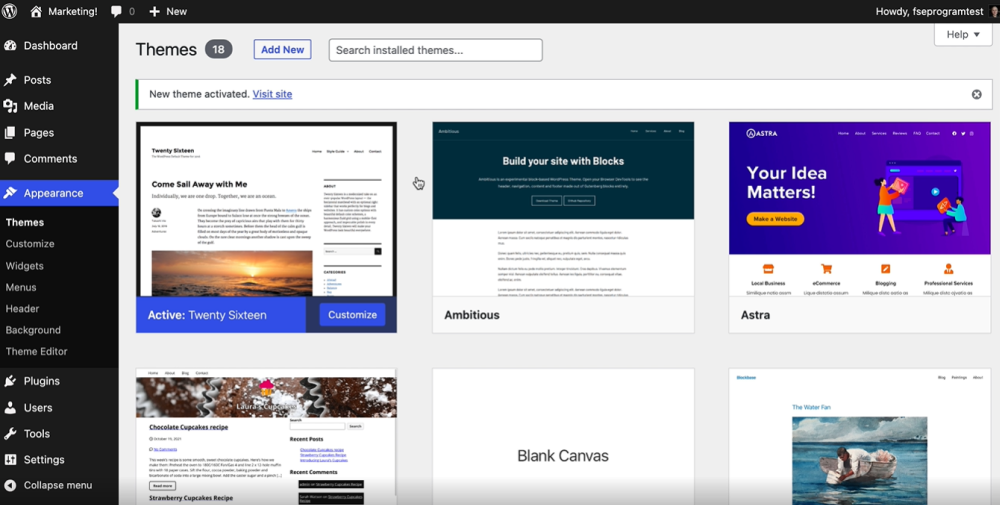Click the Ambitious theme name label
Viewport: 1000px width, 505px height.
pos(472,315)
